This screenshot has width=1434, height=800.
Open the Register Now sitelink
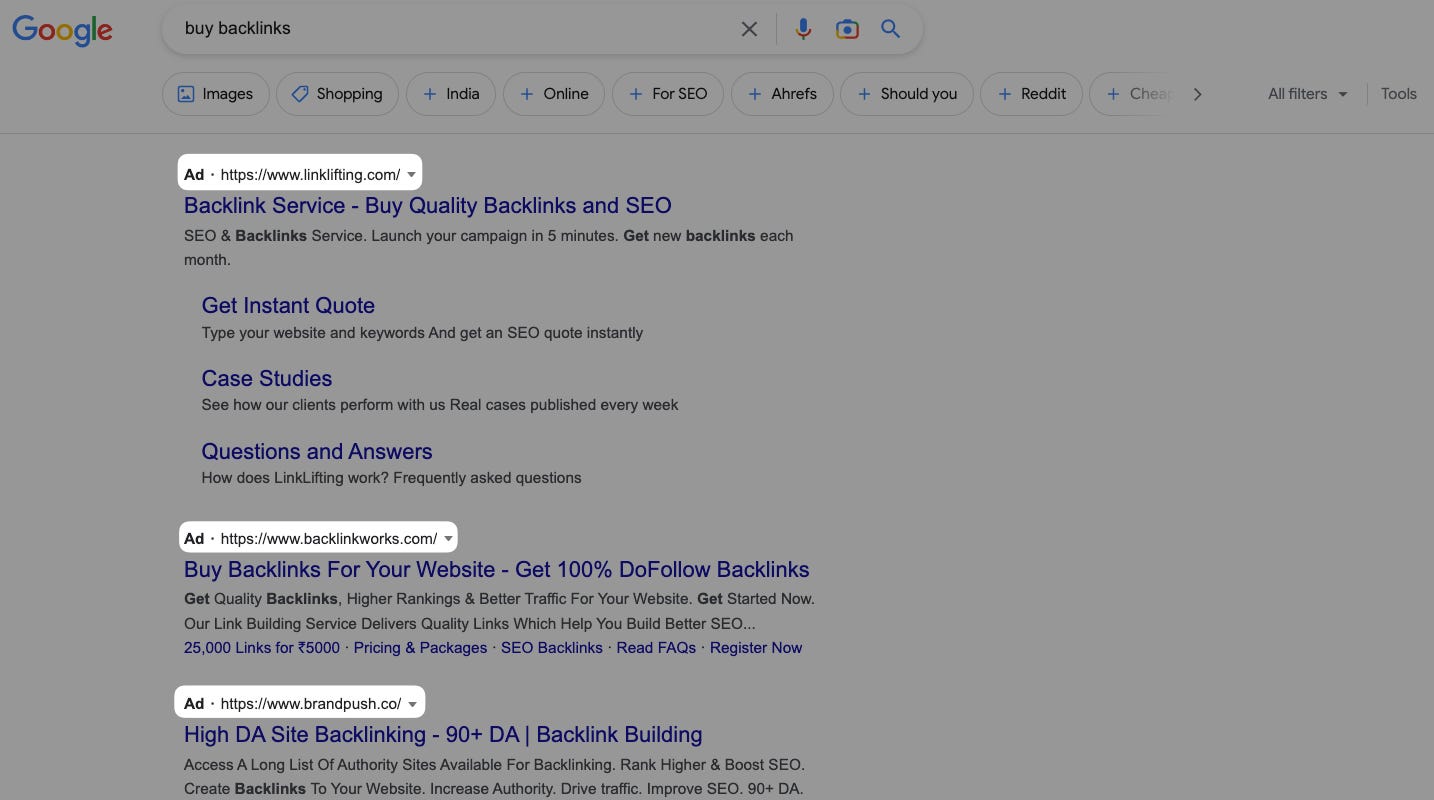pyautogui.click(x=756, y=648)
